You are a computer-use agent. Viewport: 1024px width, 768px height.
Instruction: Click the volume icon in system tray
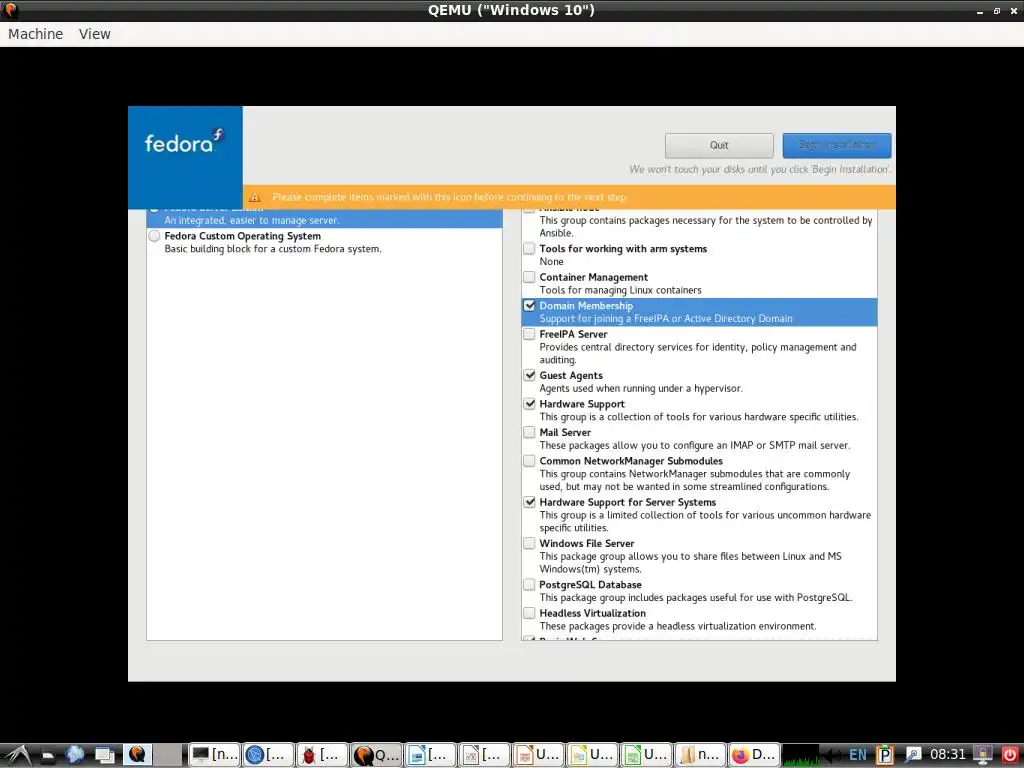tap(834, 755)
